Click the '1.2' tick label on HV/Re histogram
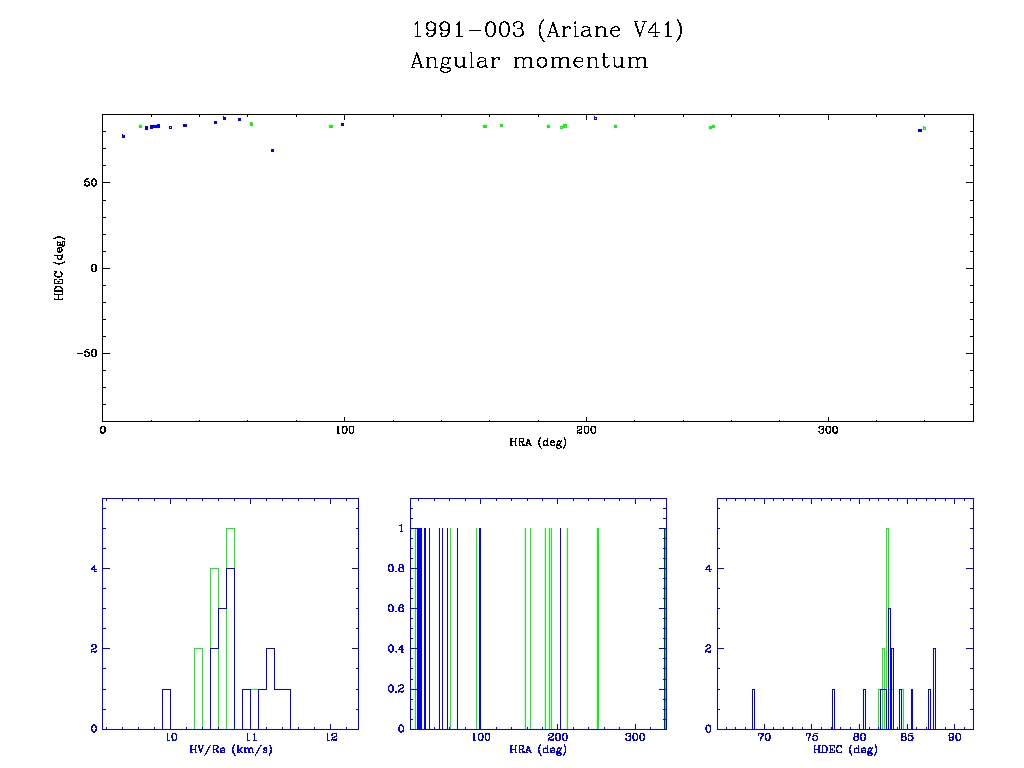This screenshot has width=1024, height=768. [331, 738]
